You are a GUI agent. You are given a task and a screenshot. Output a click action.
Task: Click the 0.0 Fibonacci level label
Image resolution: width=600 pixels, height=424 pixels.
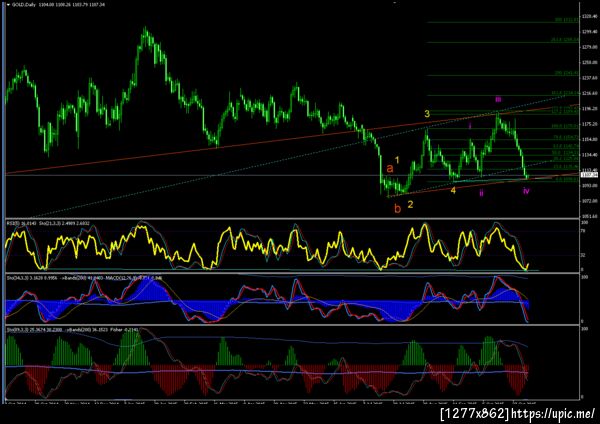(566, 179)
